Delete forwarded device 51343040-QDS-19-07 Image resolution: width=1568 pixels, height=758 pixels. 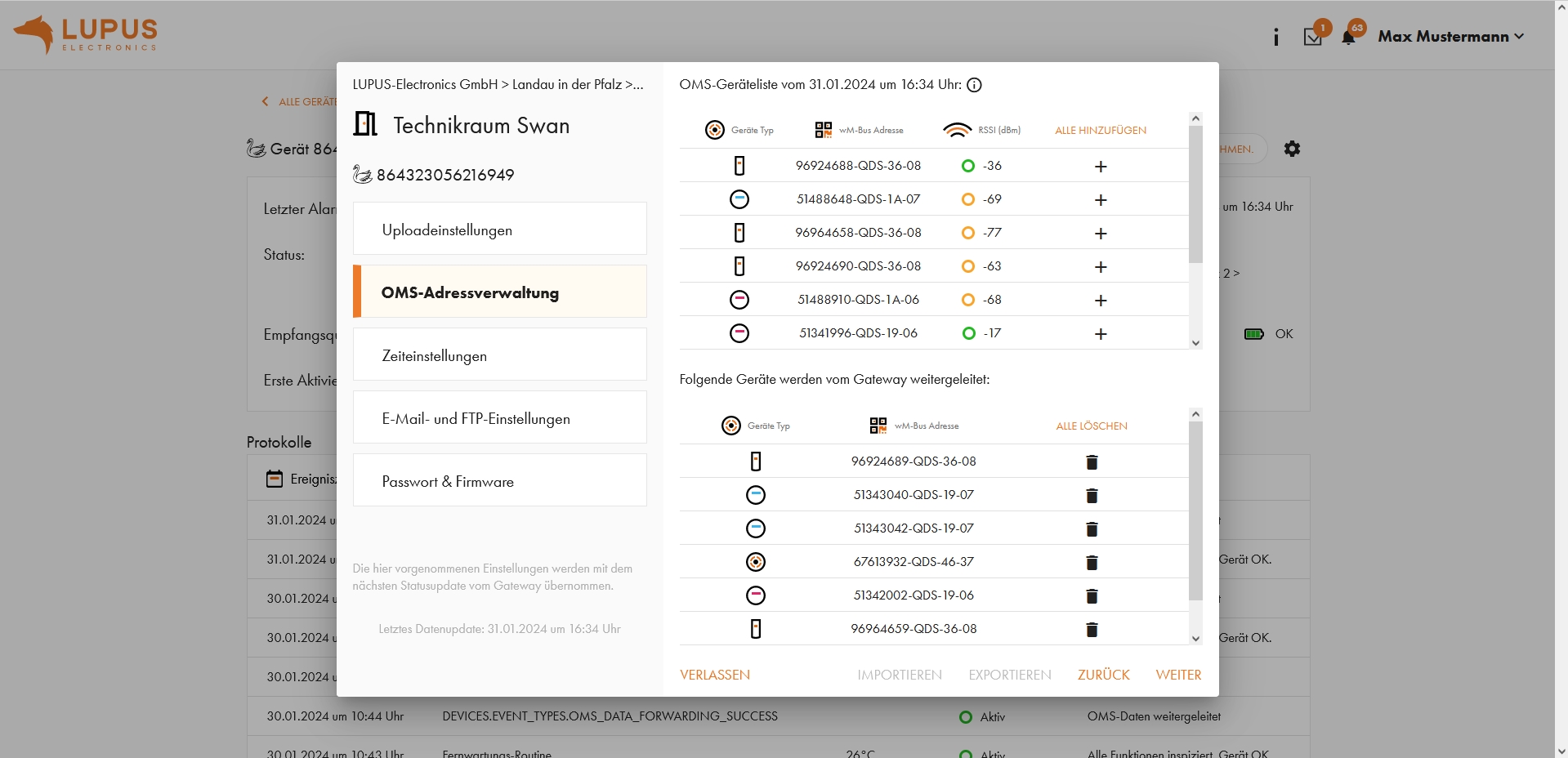pyautogui.click(x=1092, y=496)
